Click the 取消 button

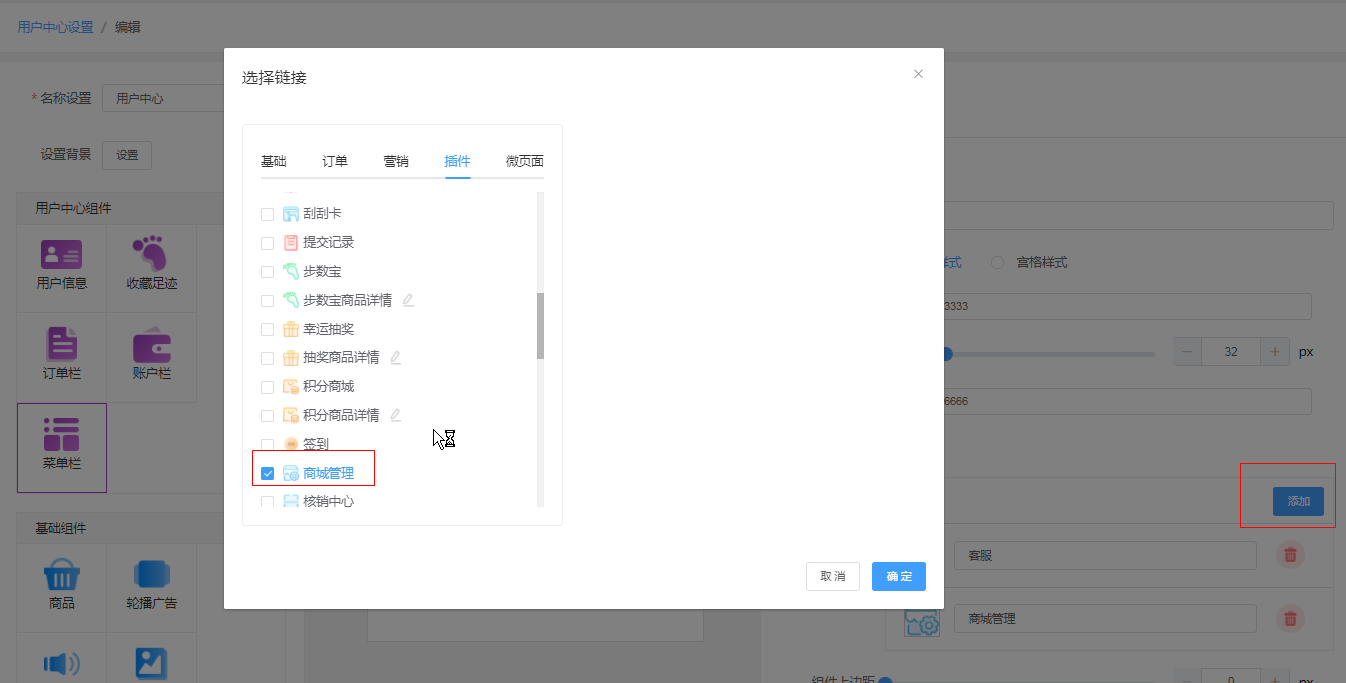[x=833, y=576]
